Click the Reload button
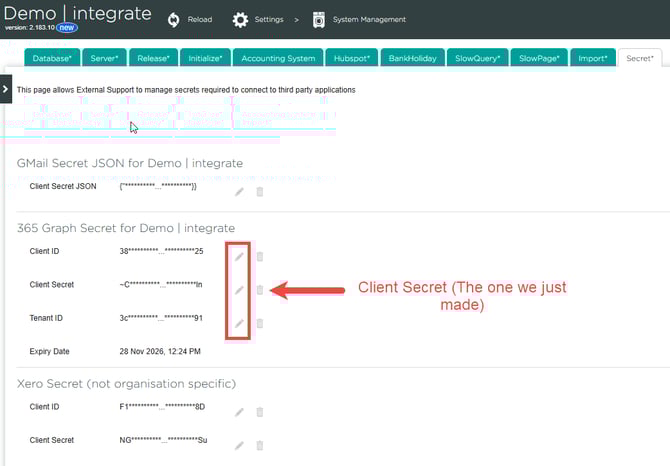The width and height of the screenshot is (670, 466). [x=189, y=20]
